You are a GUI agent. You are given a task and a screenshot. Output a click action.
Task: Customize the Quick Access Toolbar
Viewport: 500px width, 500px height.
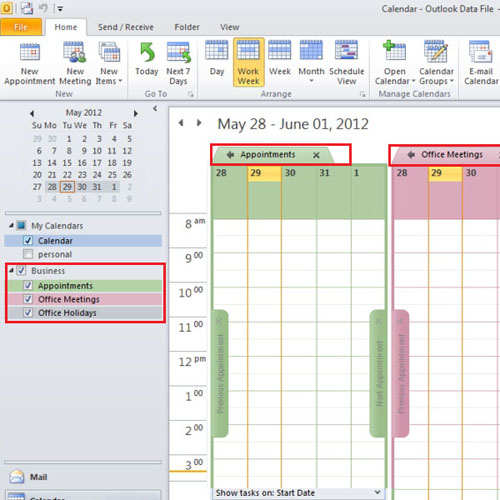(60, 9)
